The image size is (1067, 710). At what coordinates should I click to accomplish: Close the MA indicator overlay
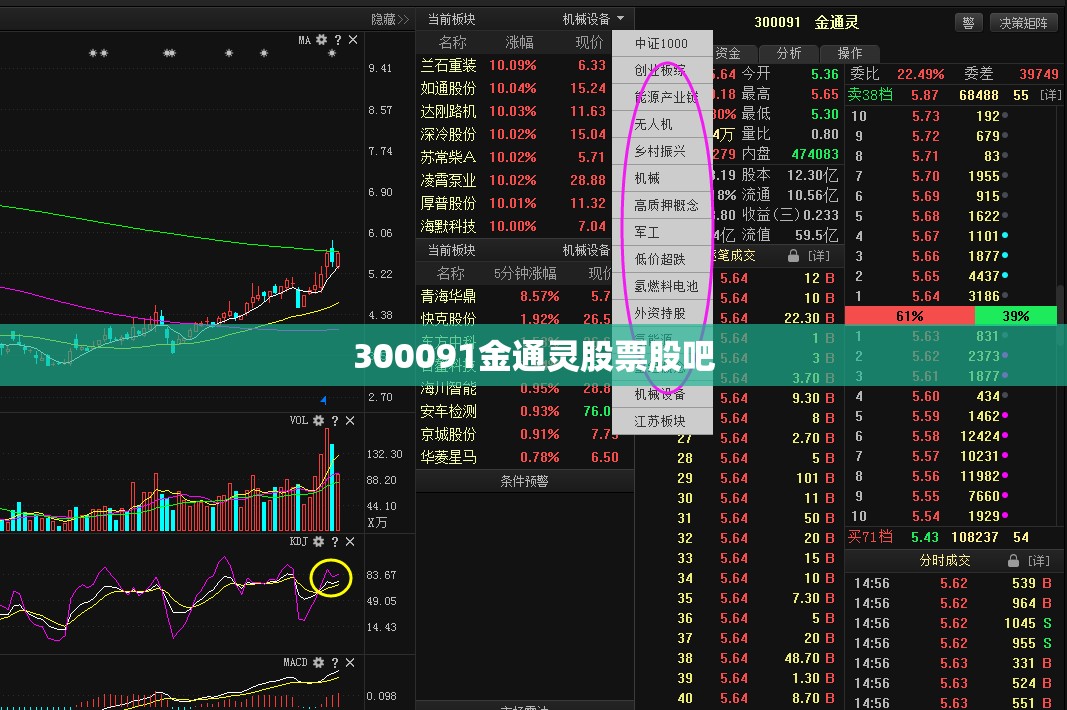352,40
